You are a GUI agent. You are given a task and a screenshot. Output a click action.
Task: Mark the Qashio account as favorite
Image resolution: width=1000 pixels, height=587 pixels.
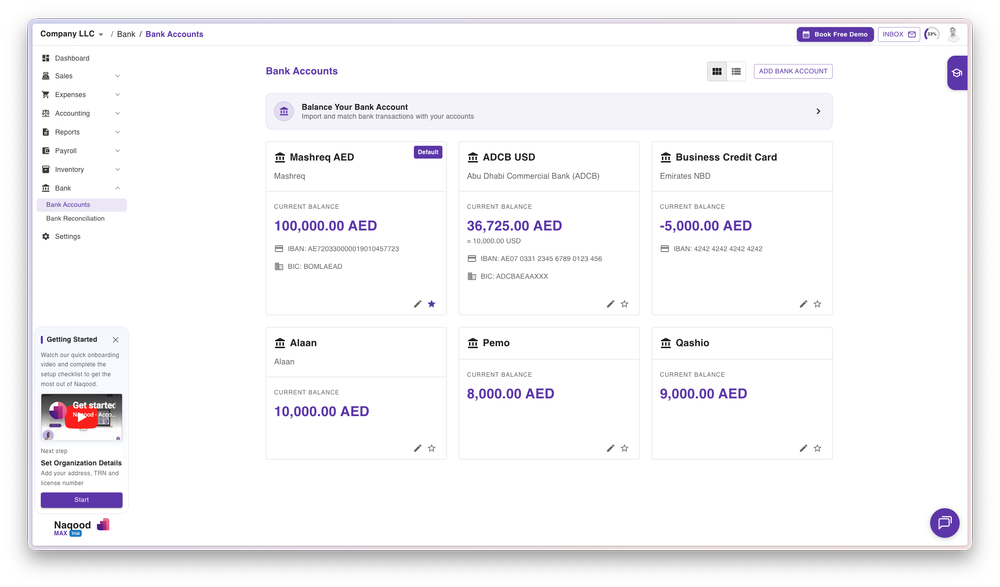(x=817, y=448)
